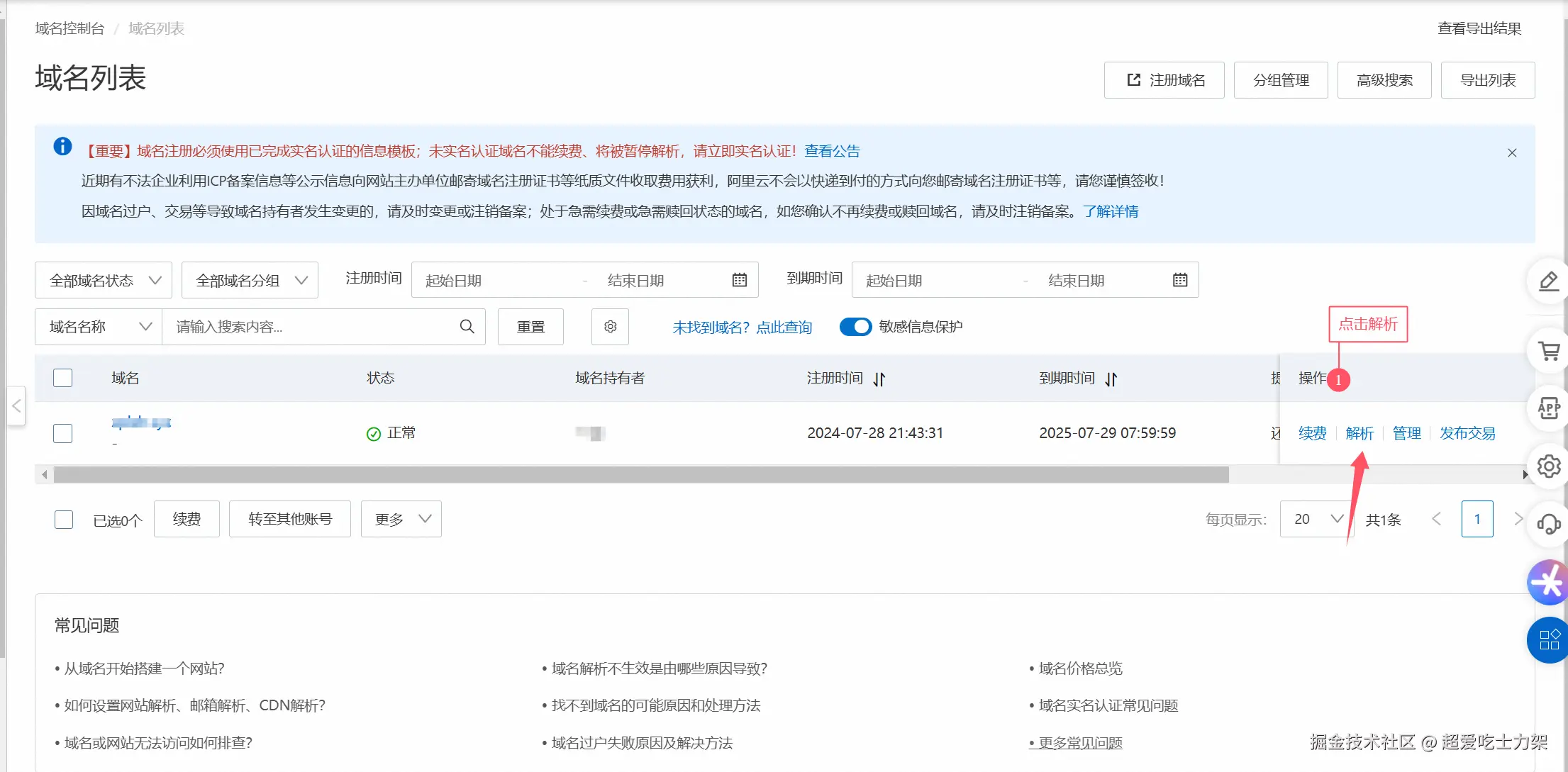Click the headset customer service icon
1568x772 pixels.
1549,524
